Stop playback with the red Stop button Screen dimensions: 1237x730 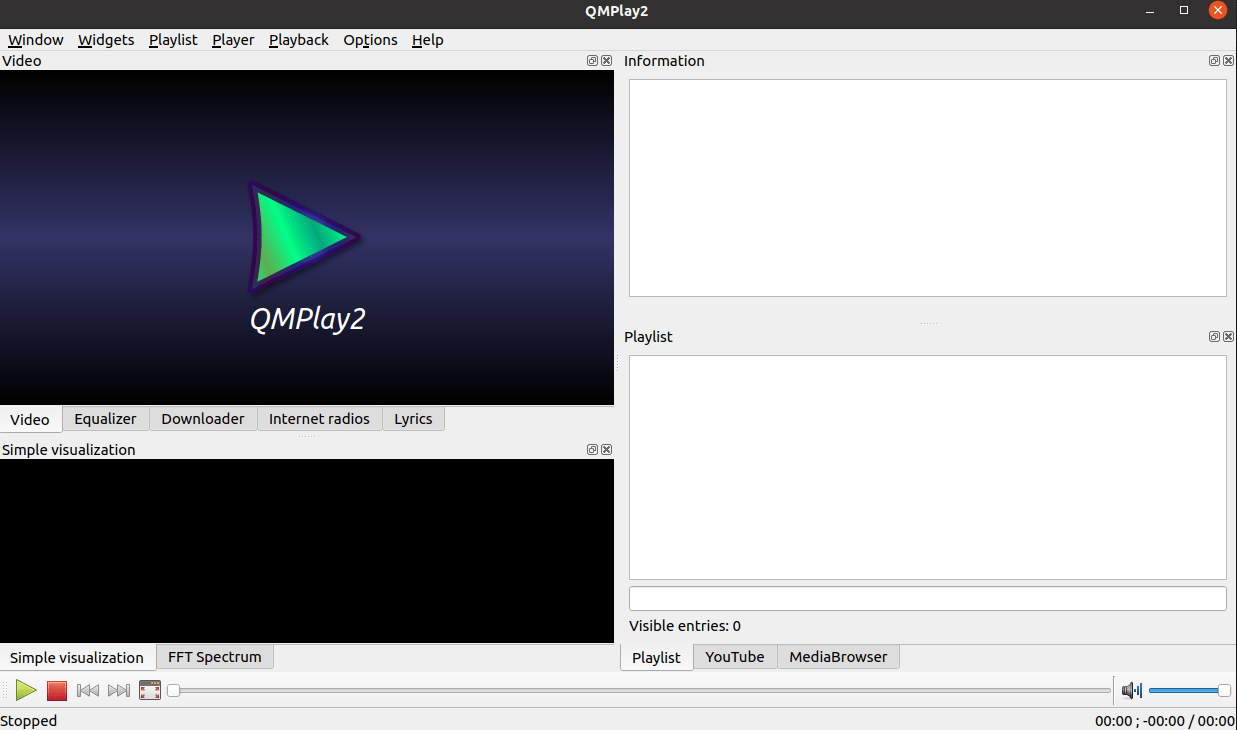click(57, 690)
